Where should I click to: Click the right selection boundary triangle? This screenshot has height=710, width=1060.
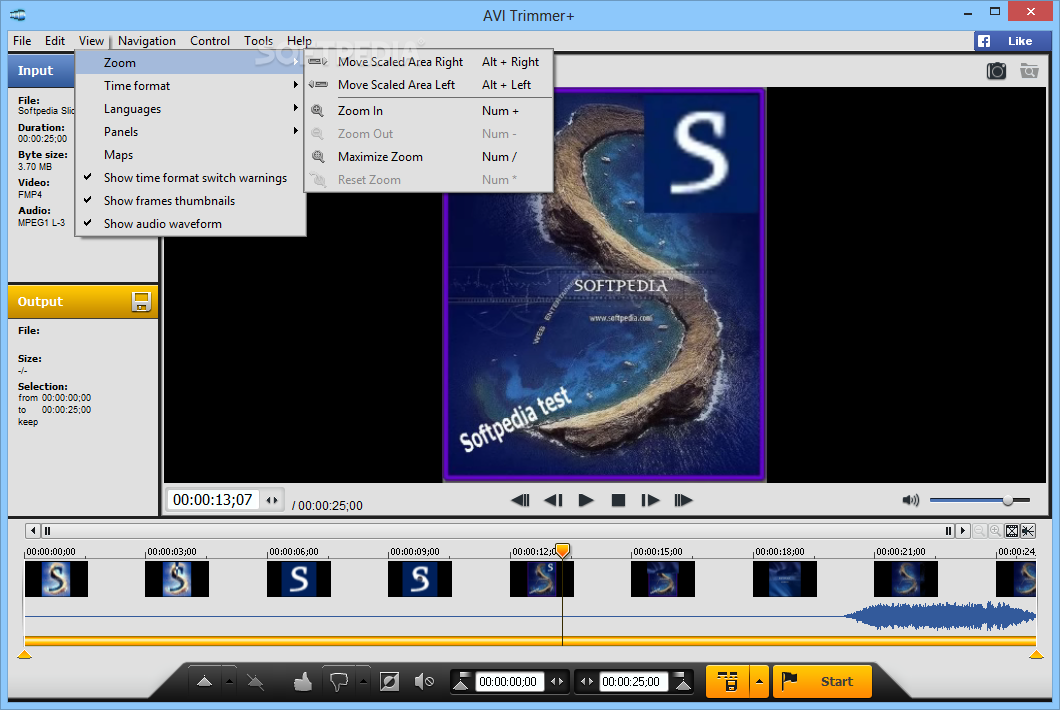pos(1036,655)
